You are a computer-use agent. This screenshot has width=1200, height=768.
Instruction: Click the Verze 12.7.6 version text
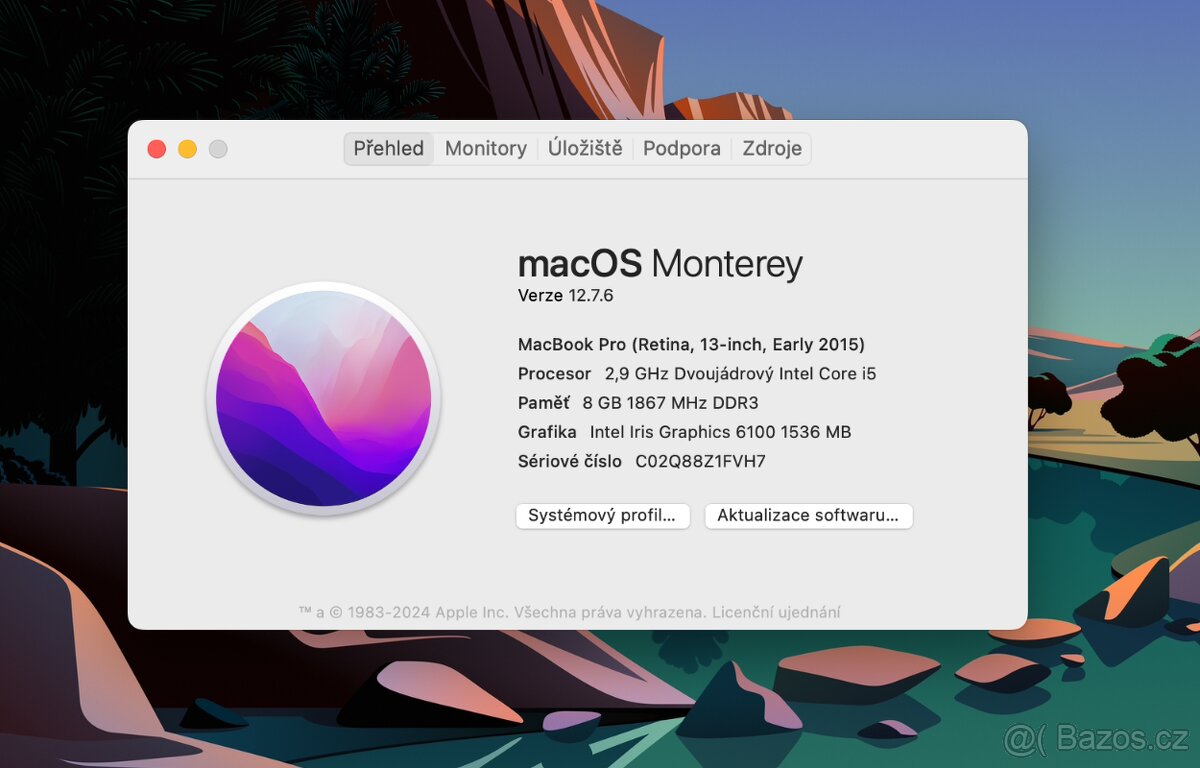click(567, 295)
